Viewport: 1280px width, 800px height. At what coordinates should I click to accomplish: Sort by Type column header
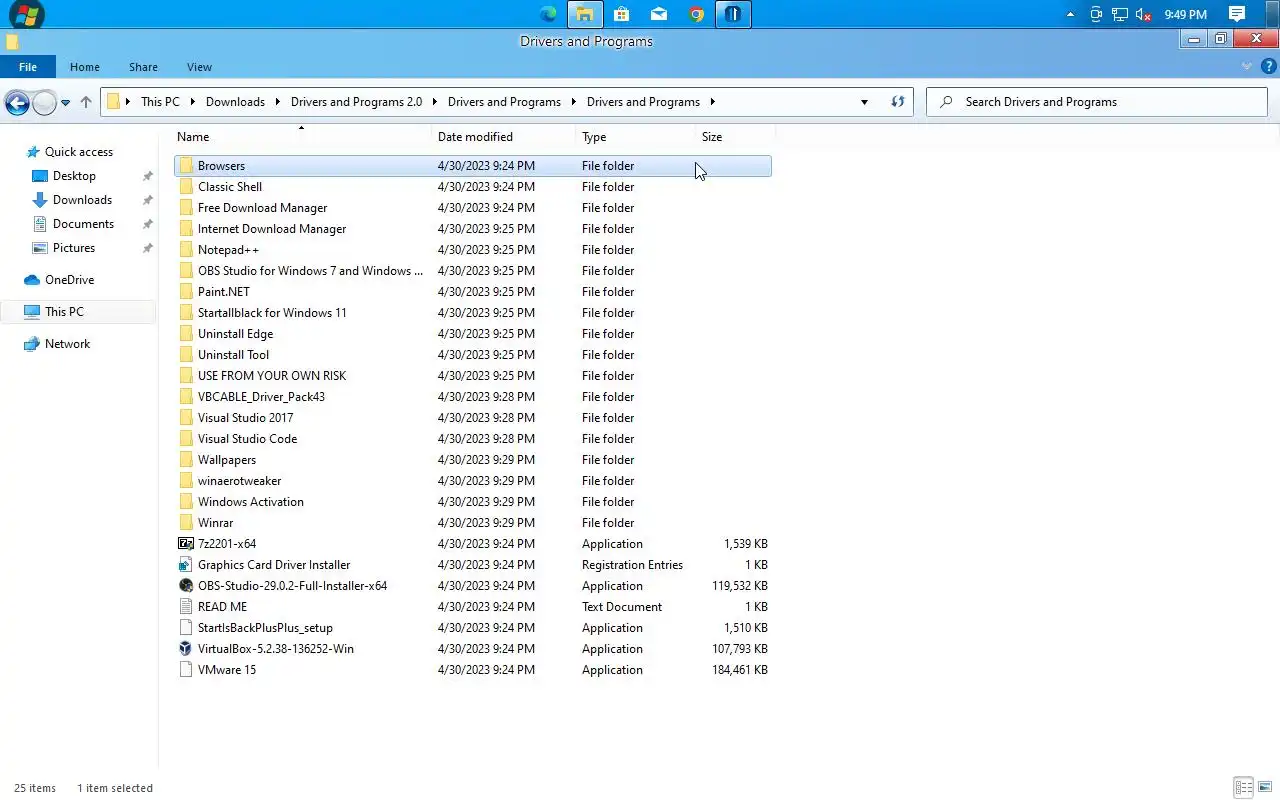coord(594,137)
